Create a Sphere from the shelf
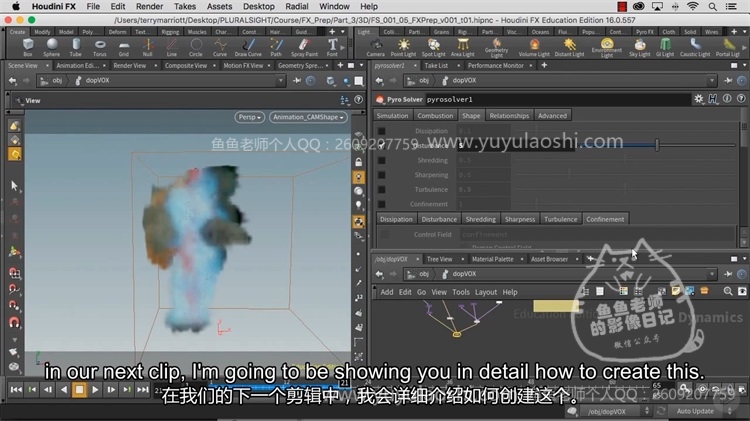 pos(52,48)
